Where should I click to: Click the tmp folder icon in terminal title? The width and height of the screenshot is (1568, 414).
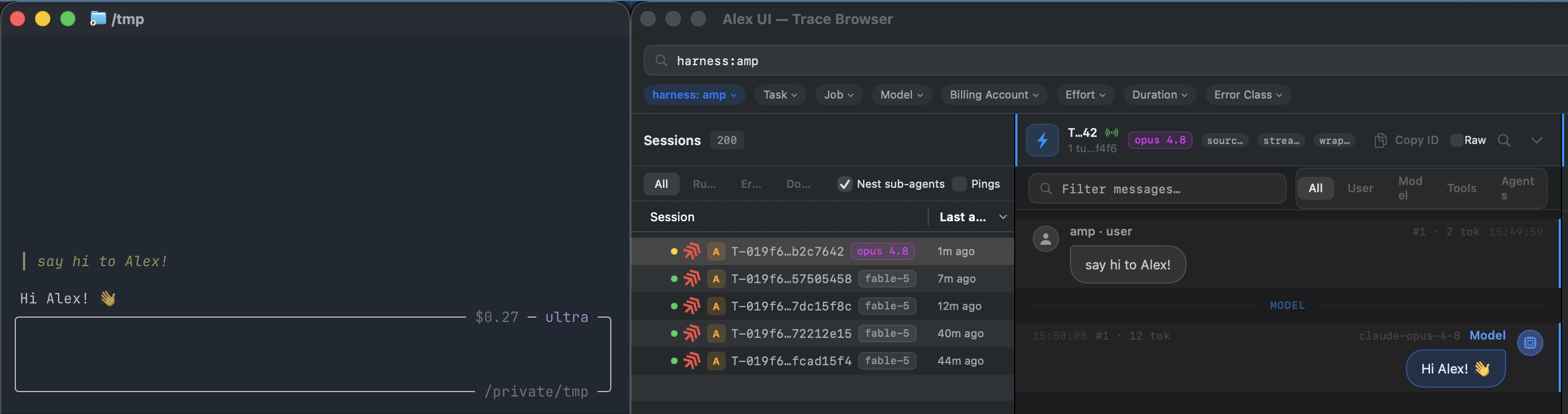point(98,19)
